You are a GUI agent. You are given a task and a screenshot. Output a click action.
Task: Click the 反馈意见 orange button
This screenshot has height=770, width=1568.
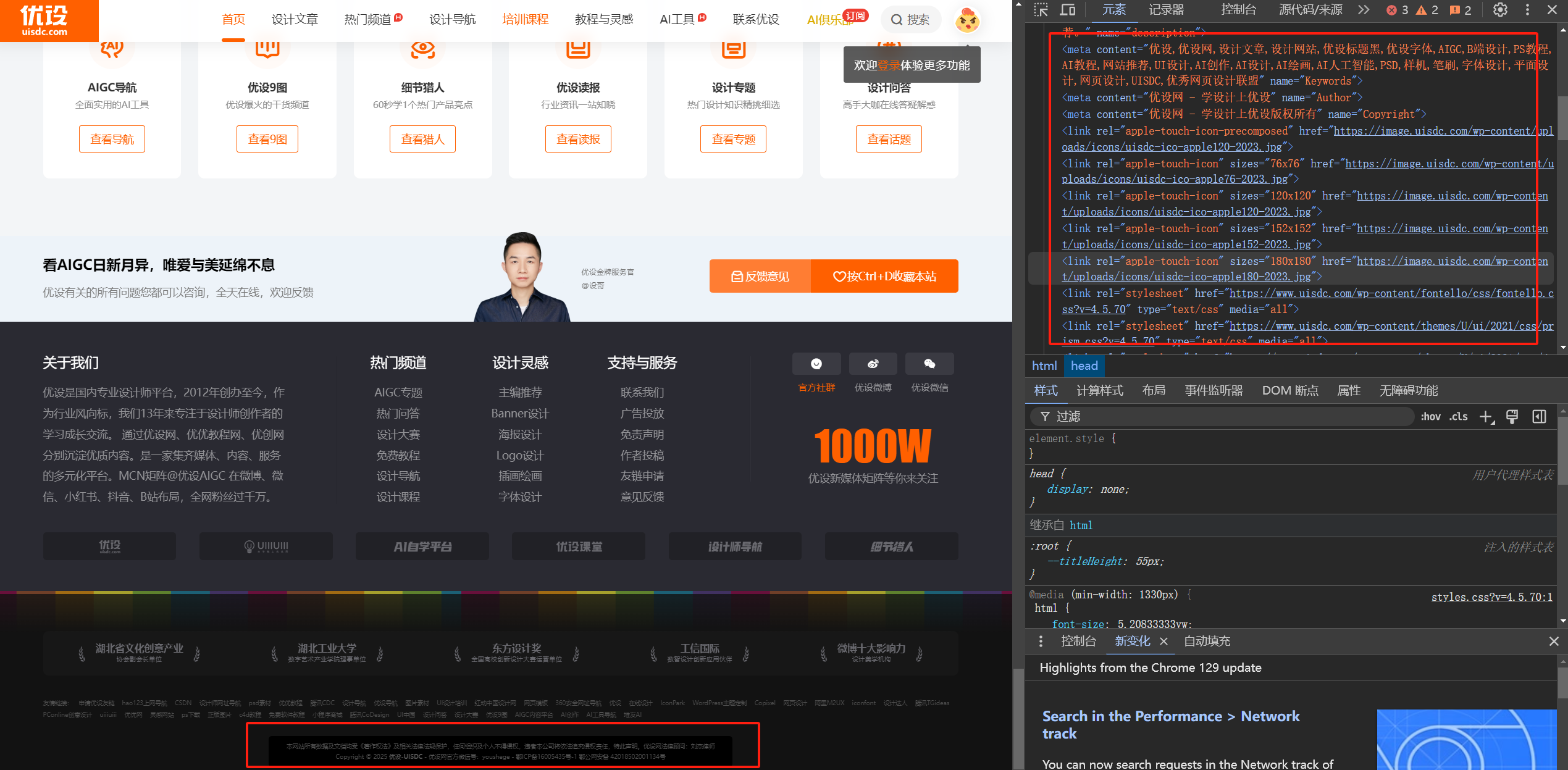760,276
